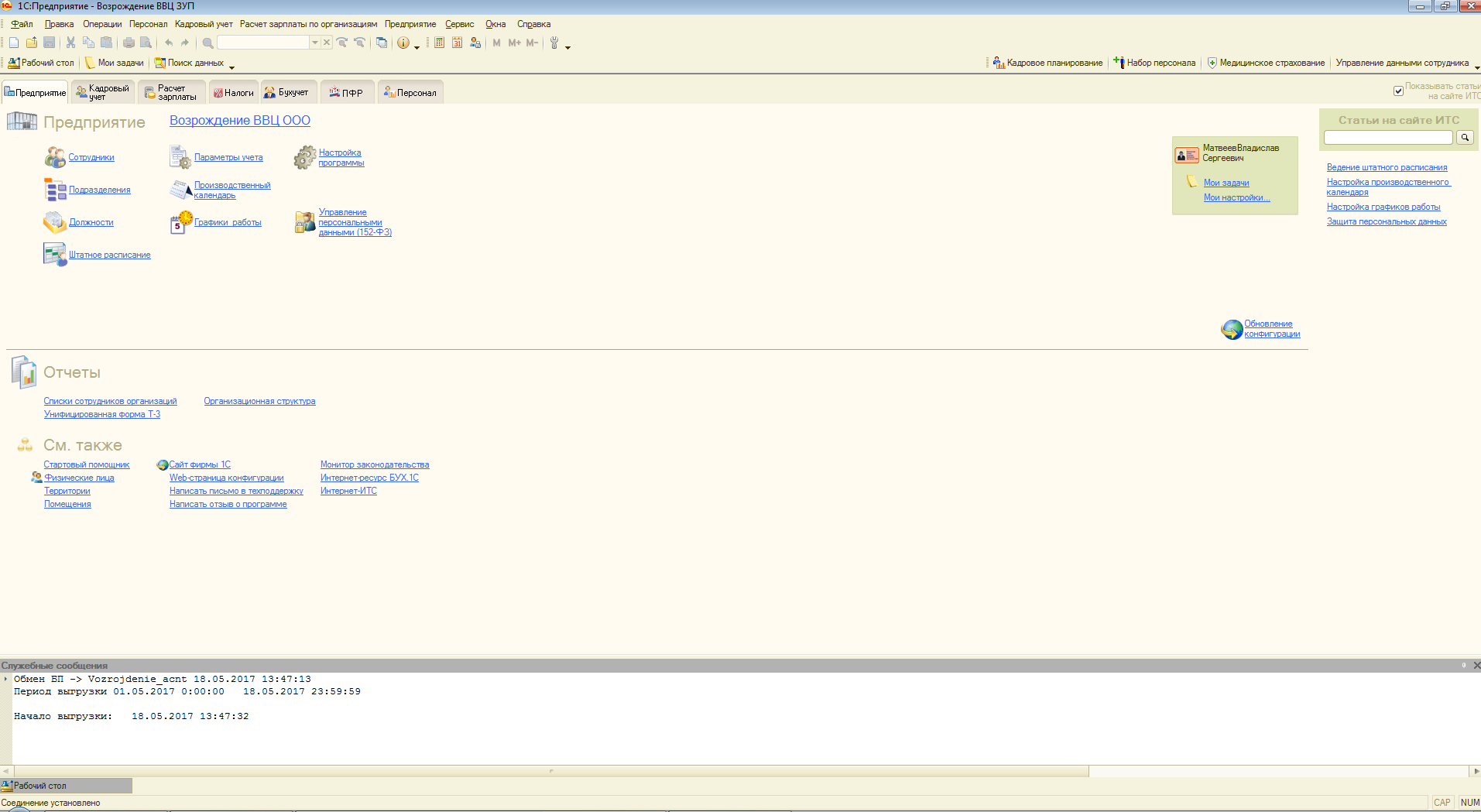This screenshot has width=1481, height=812.
Task: Click the Find next icon
Action: tap(341, 43)
